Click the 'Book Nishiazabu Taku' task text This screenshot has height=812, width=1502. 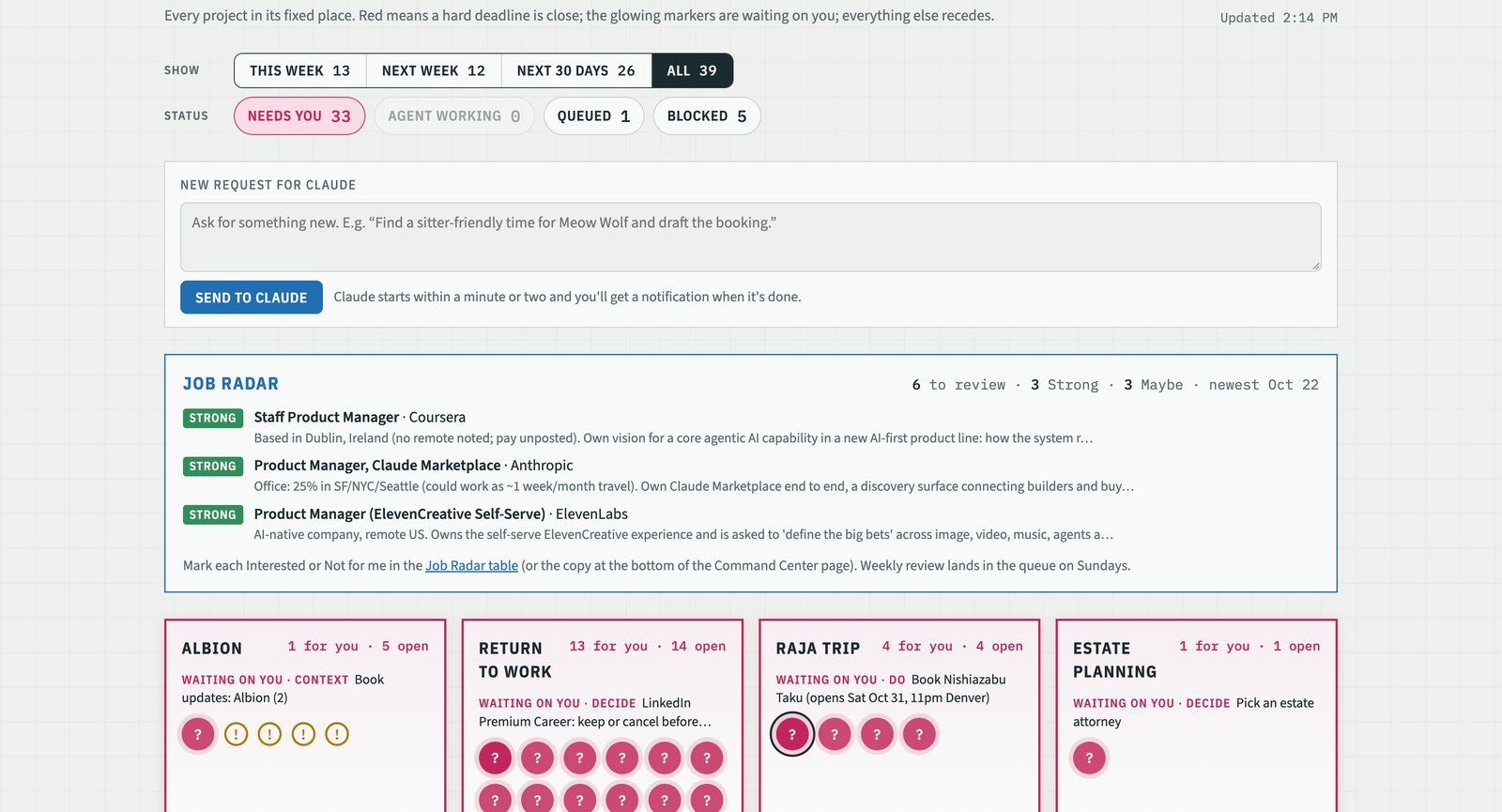pyautogui.click(x=891, y=688)
